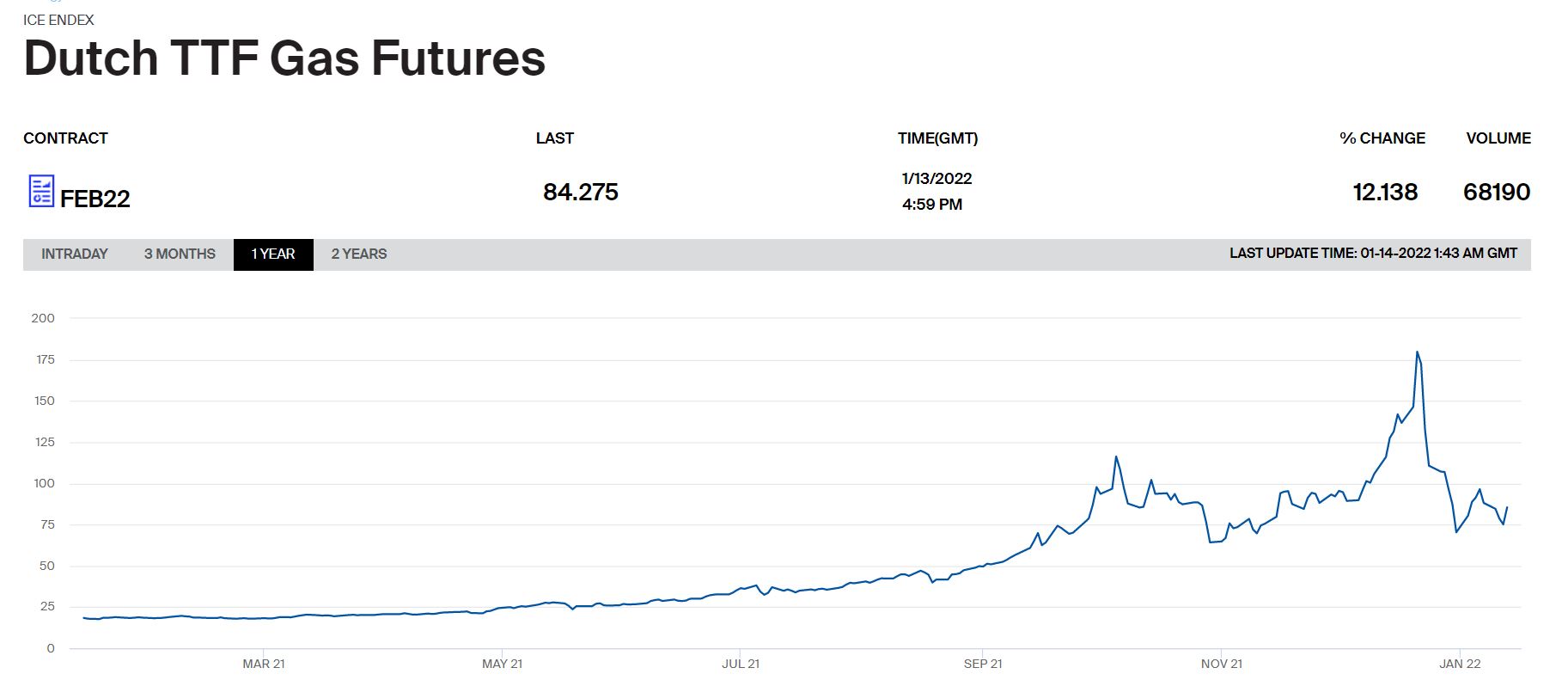The image size is (1568, 680).
Task: Select the 1 YEAR chart tab
Action: click(273, 254)
